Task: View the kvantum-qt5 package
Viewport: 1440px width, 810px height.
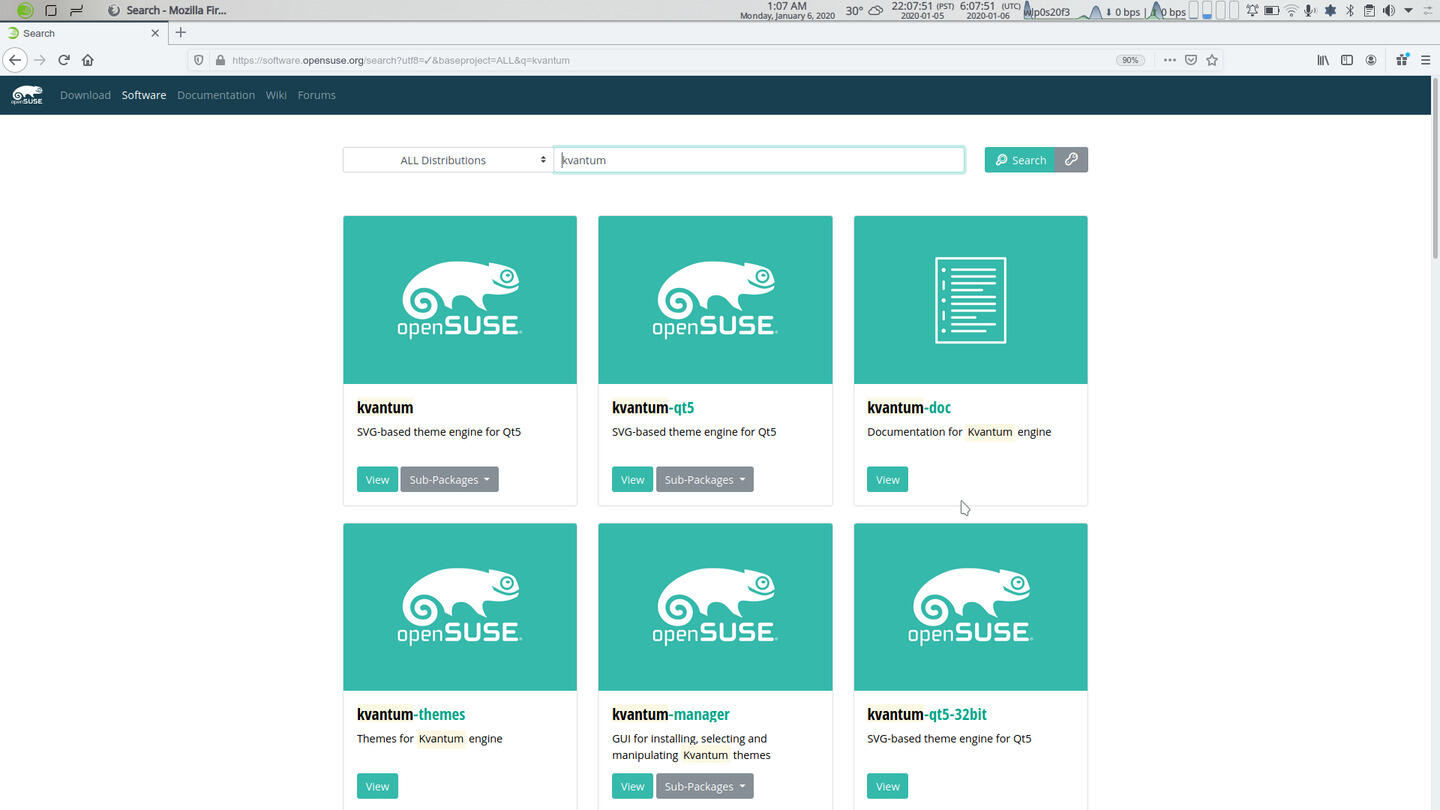Action: point(633,480)
